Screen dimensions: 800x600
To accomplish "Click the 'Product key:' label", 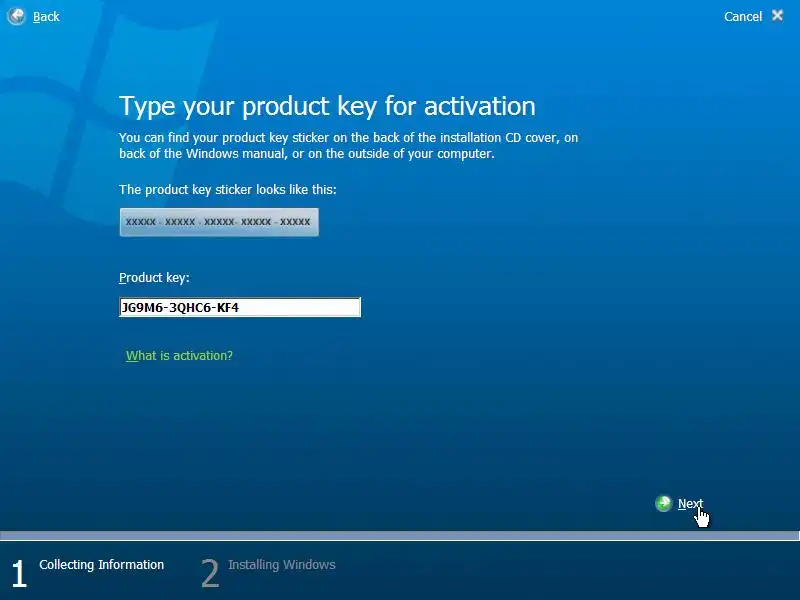I will (x=154, y=278).
